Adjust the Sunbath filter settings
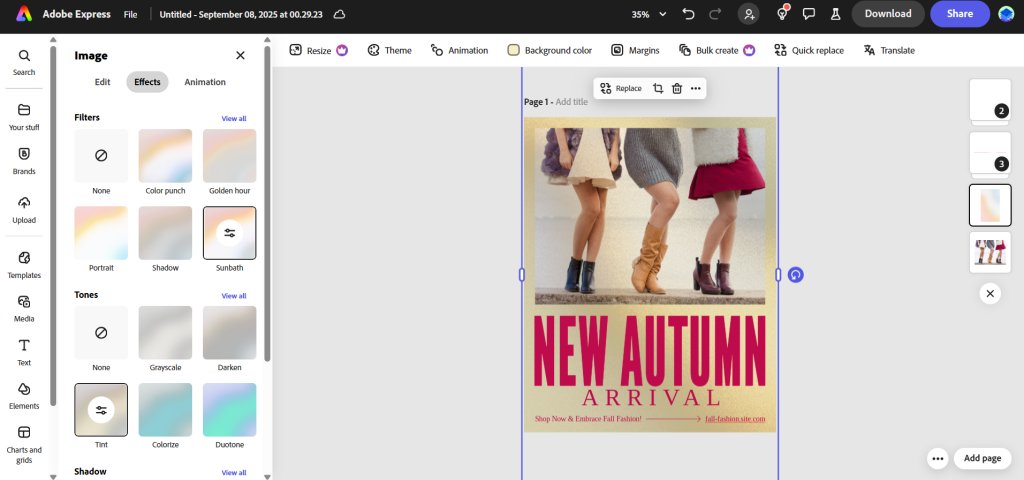The width and height of the screenshot is (1024, 480). (x=229, y=233)
